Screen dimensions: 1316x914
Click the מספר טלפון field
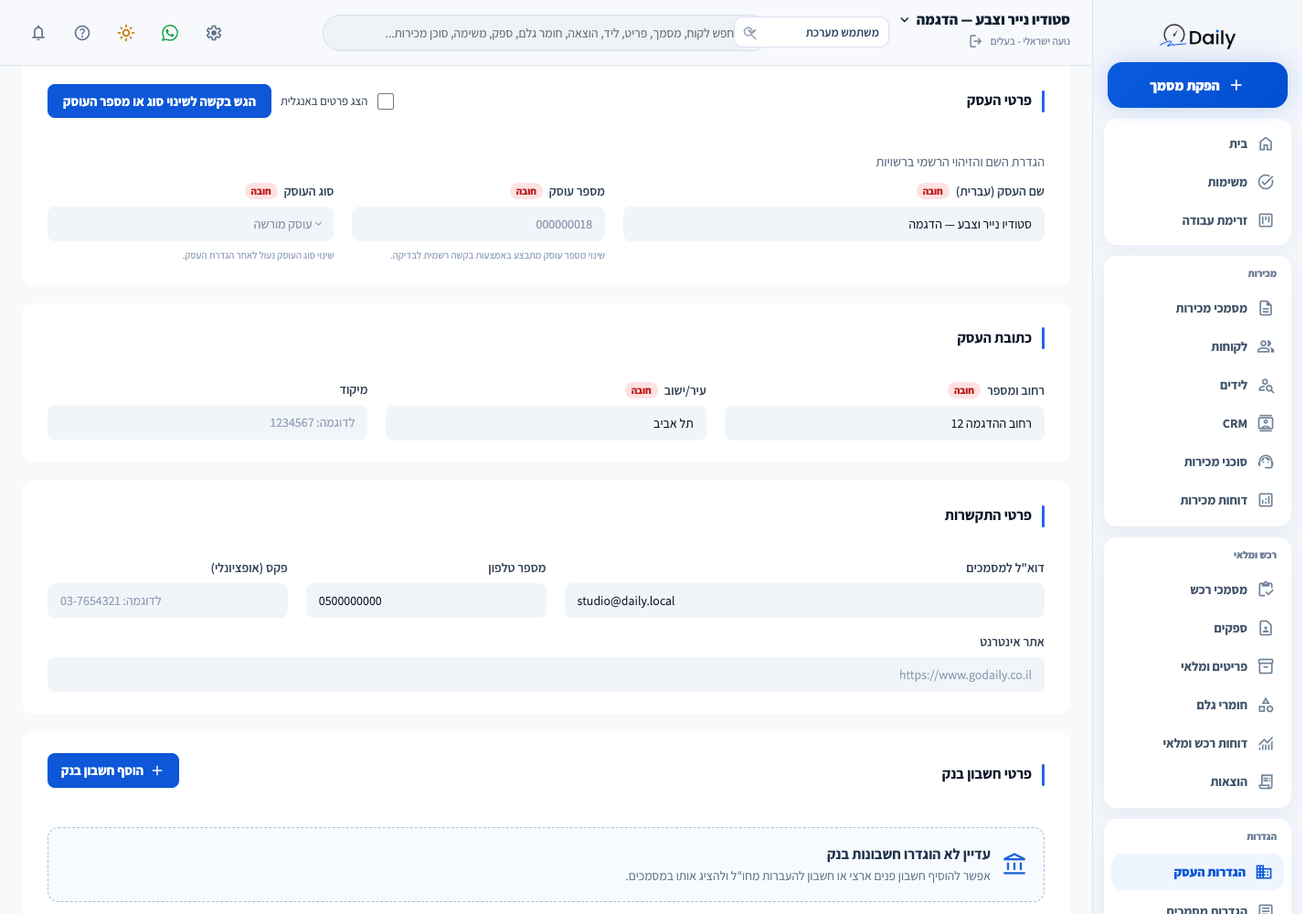point(426,600)
